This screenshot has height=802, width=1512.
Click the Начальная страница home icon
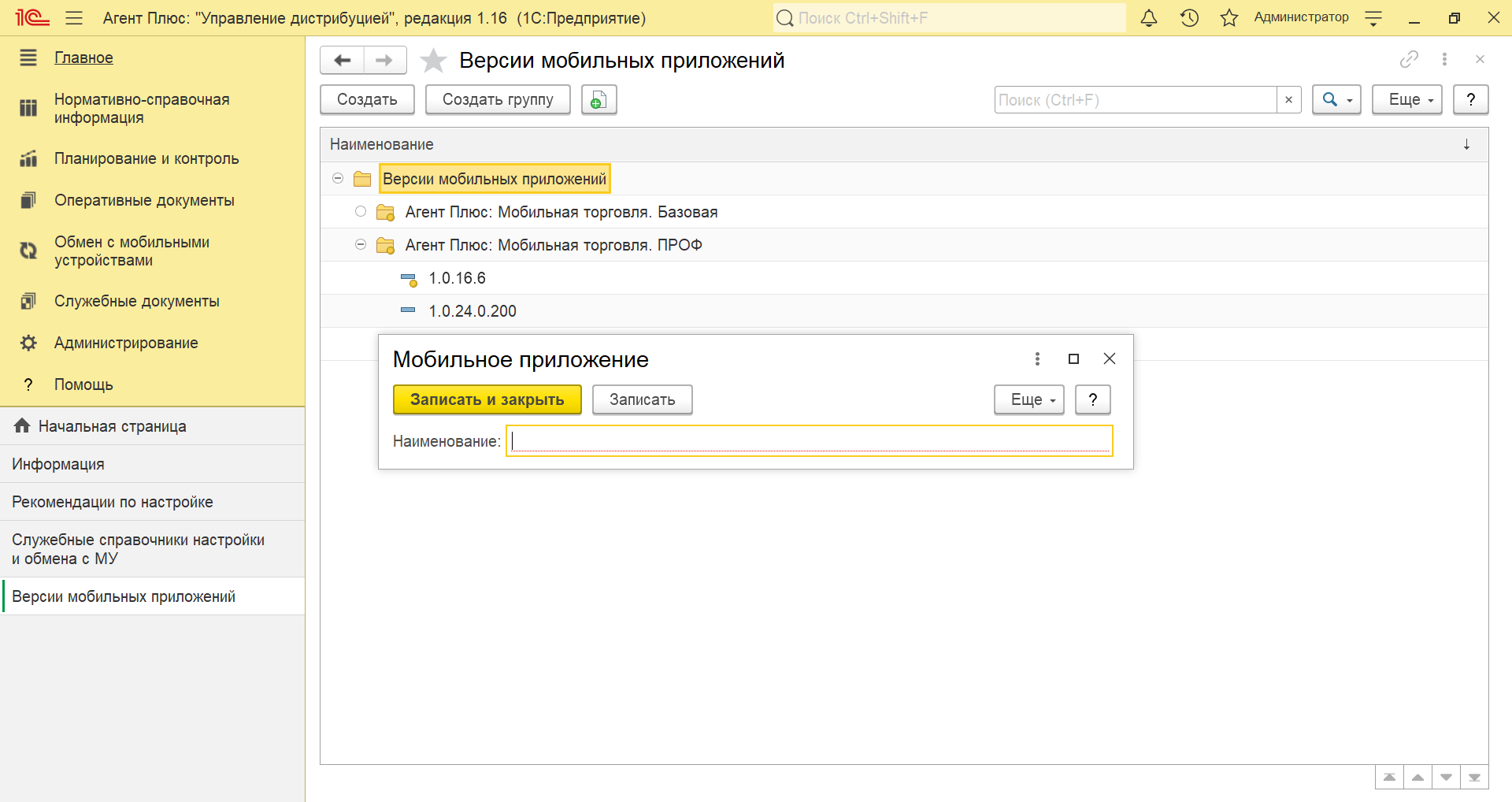(x=22, y=425)
